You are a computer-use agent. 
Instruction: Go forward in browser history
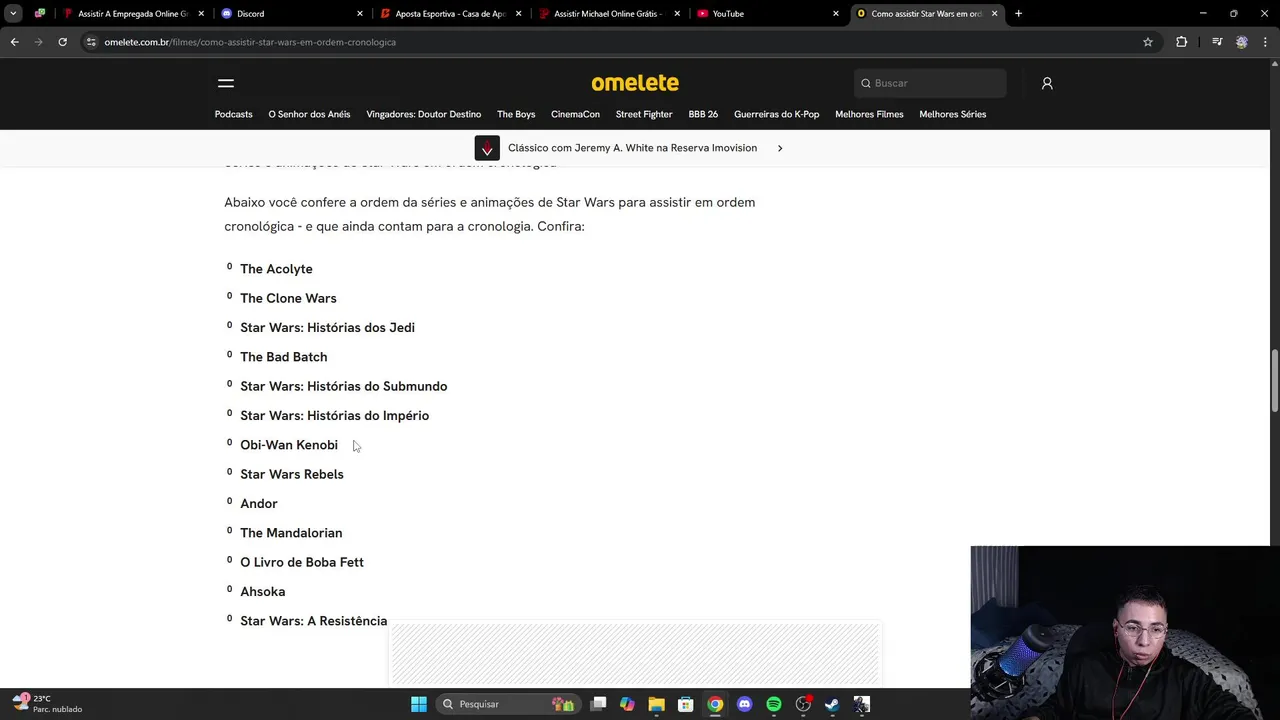tap(38, 42)
